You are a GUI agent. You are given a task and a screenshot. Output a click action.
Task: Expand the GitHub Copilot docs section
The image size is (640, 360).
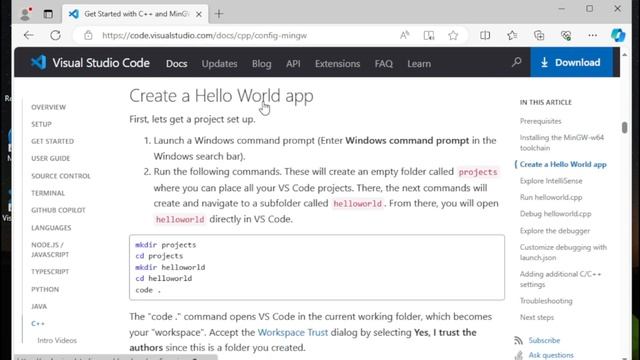(x=58, y=210)
